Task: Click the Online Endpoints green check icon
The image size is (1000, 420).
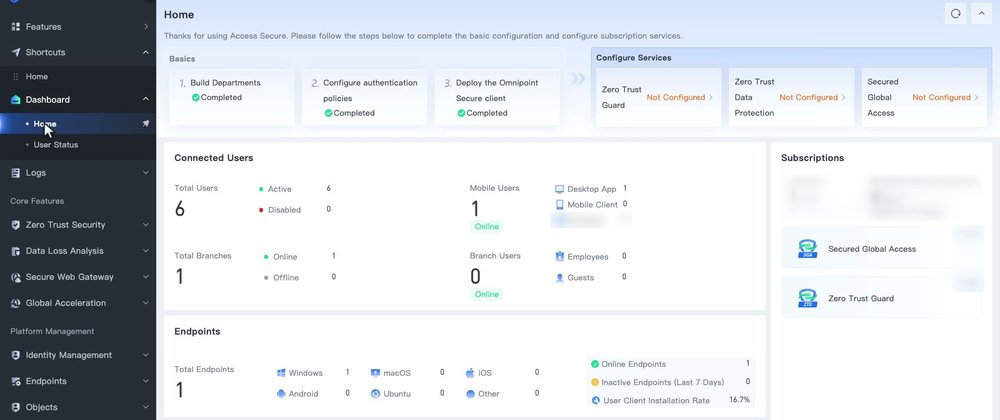Action: point(595,364)
